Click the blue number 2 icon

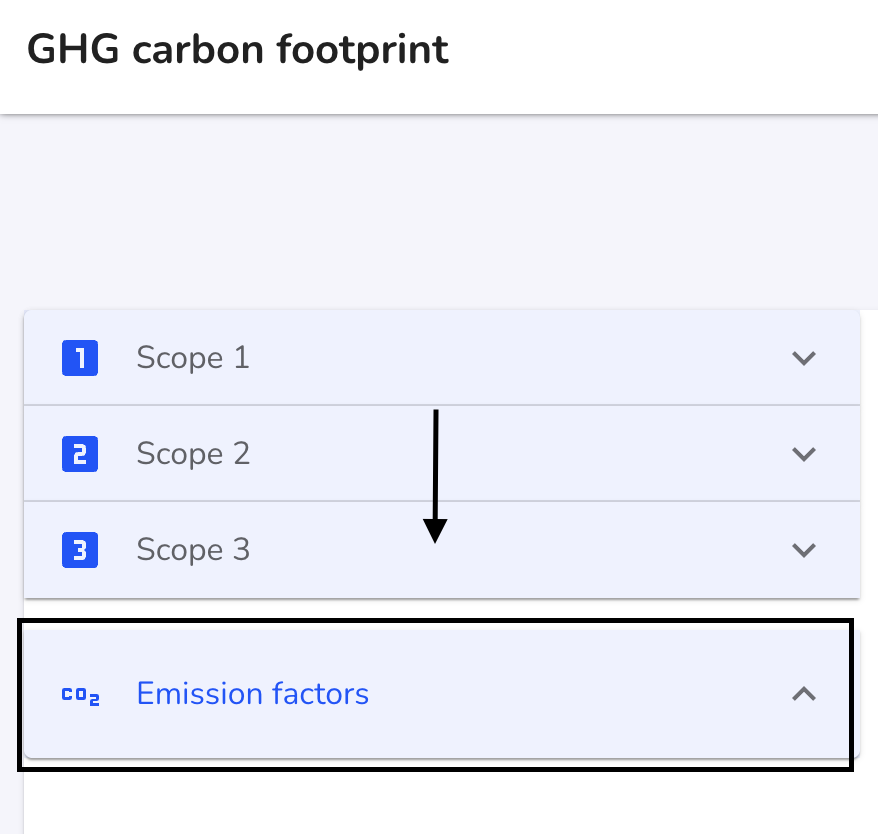click(80, 454)
